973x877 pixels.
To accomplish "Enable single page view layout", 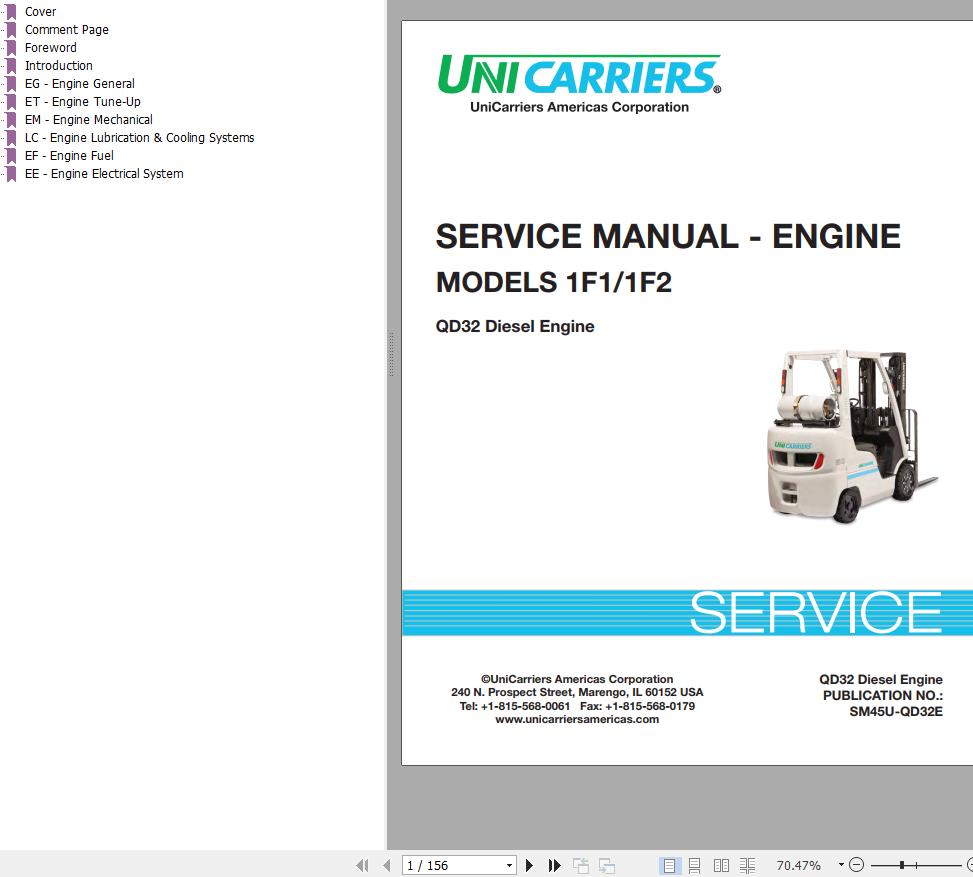I will click(x=671, y=864).
